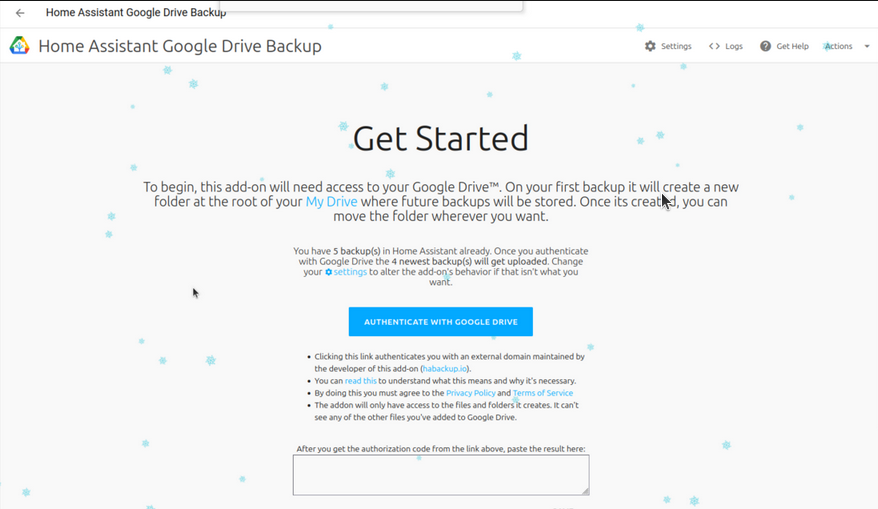Follow the My Drive link
The height and width of the screenshot is (509, 878).
[x=331, y=202]
